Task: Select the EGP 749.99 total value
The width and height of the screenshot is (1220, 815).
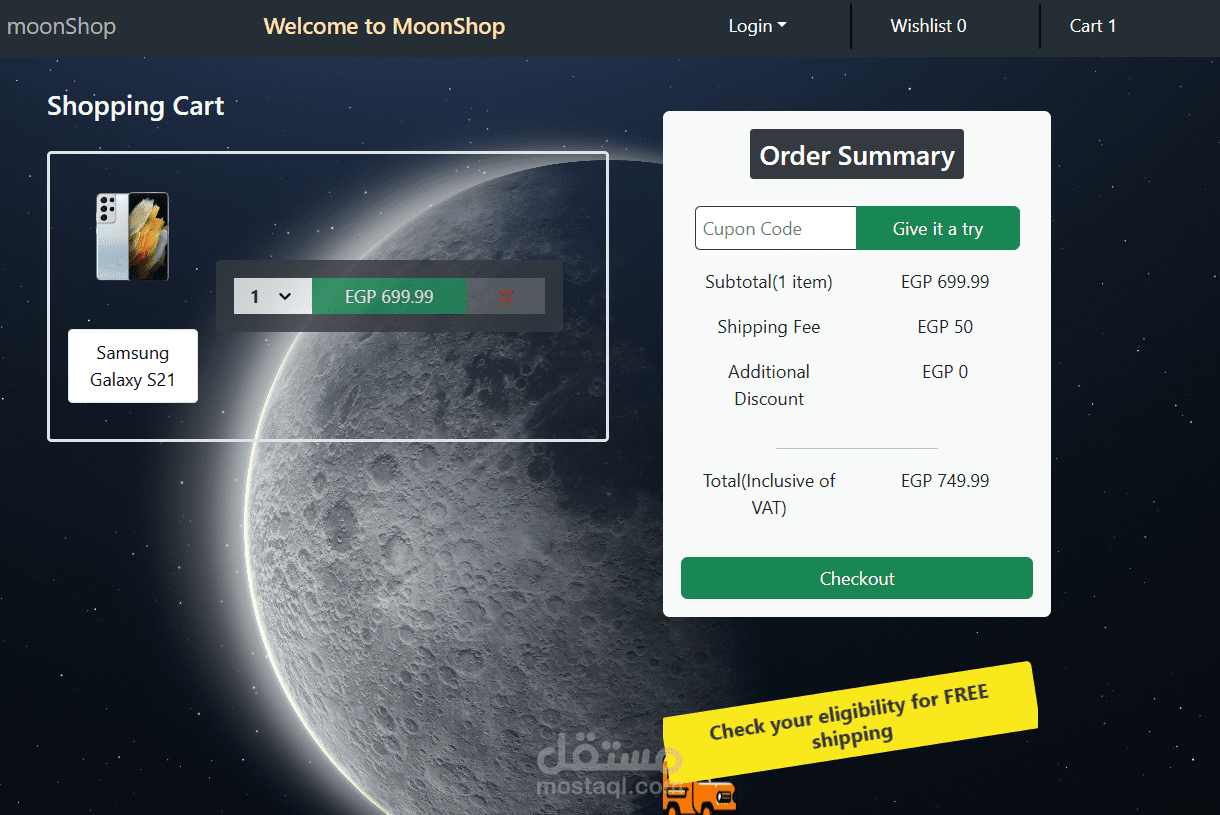Action: pos(945,481)
